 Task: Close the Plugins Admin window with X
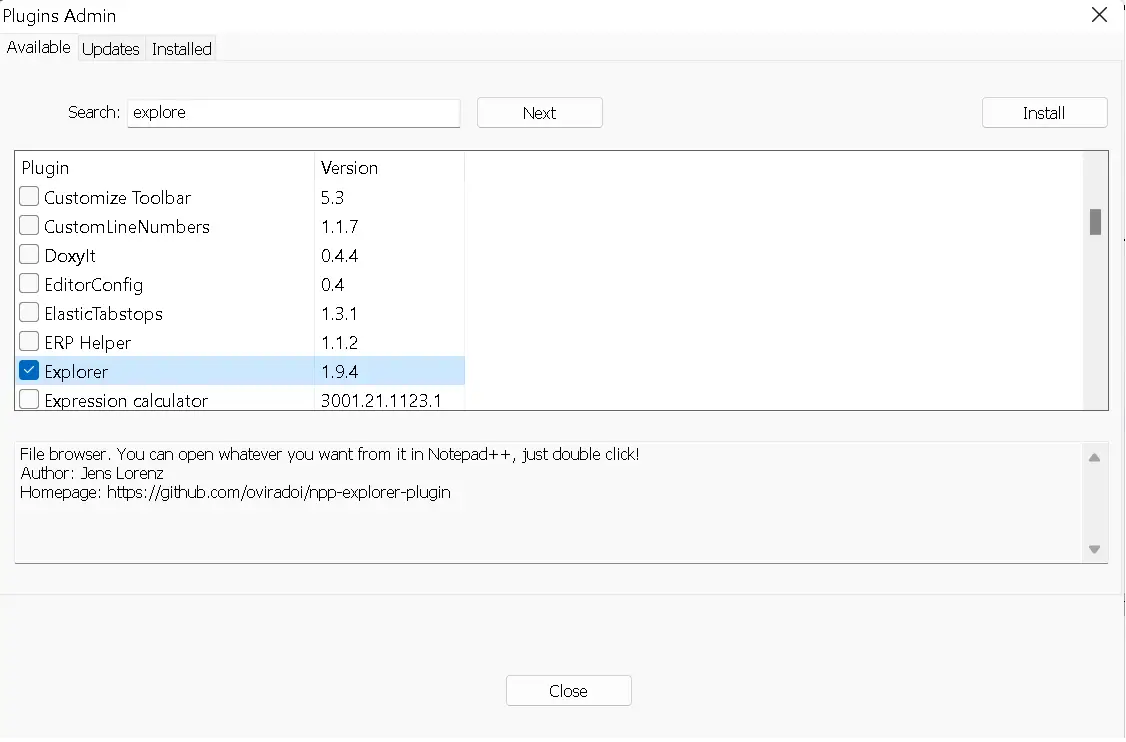click(x=1099, y=15)
